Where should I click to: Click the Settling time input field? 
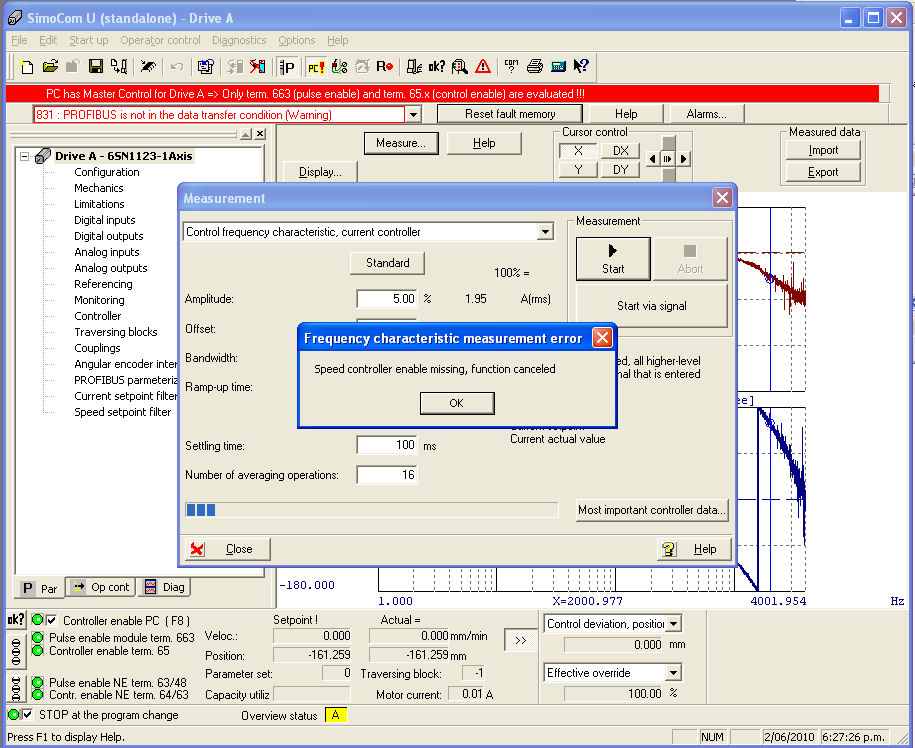tap(387, 446)
